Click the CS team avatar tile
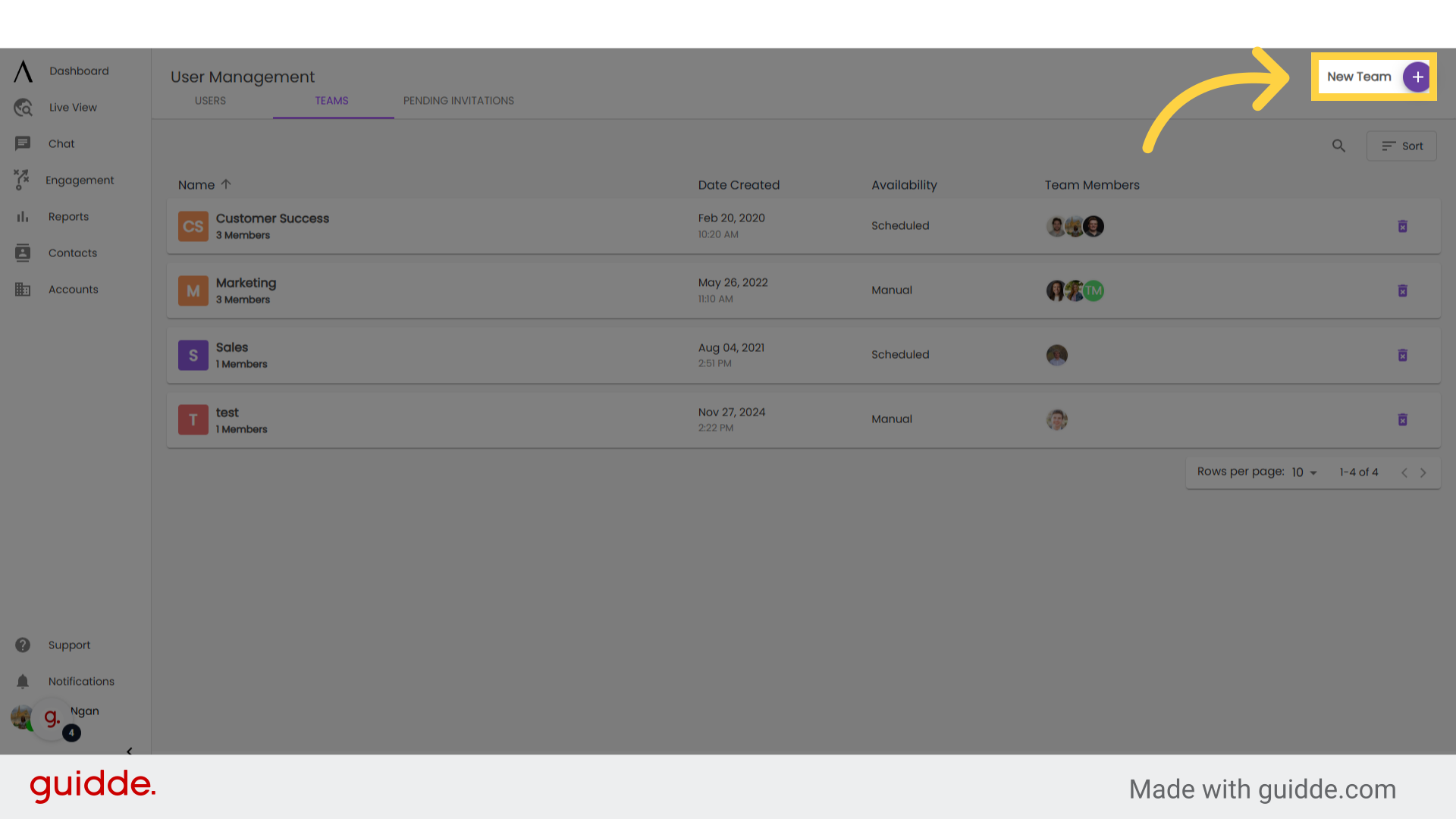This screenshot has width=1456, height=819. point(193,226)
